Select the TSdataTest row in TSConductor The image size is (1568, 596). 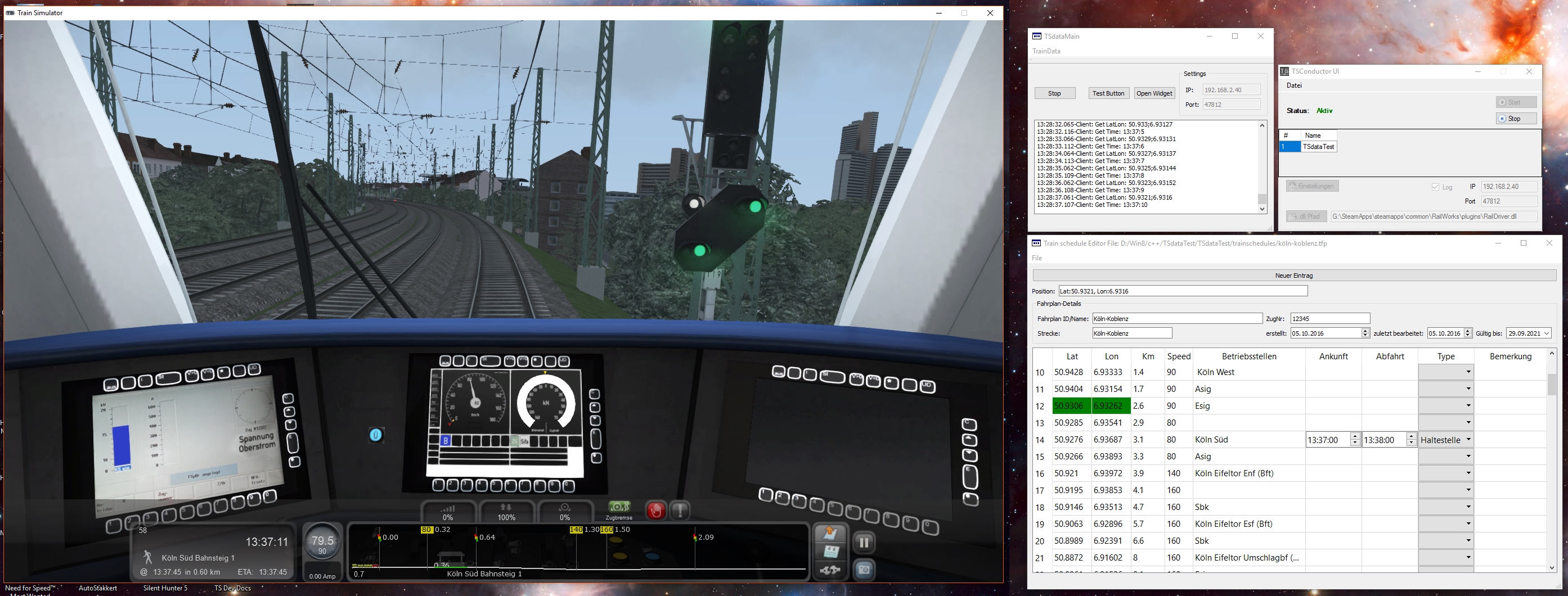(1308, 147)
